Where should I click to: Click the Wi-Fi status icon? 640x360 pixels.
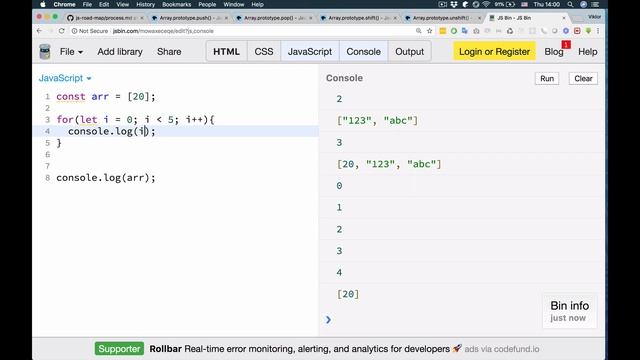(x=486, y=4)
